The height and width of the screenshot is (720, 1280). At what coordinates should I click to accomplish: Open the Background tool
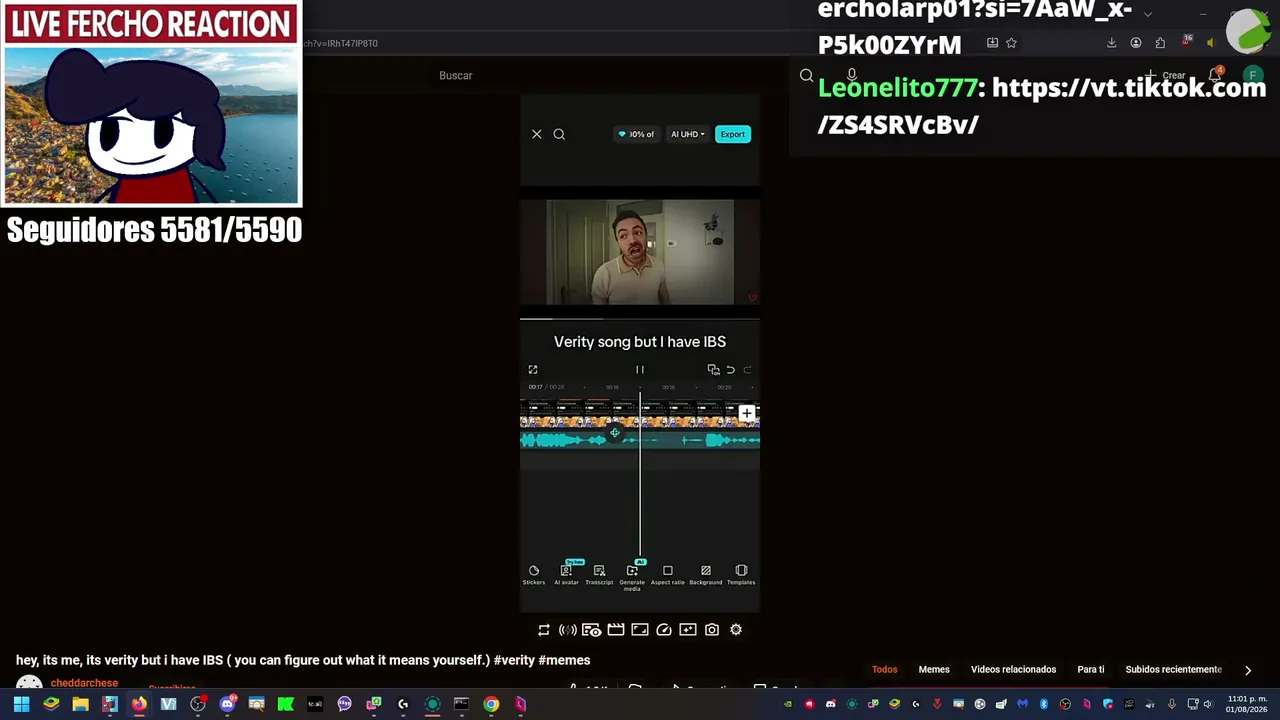pyautogui.click(x=705, y=575)
